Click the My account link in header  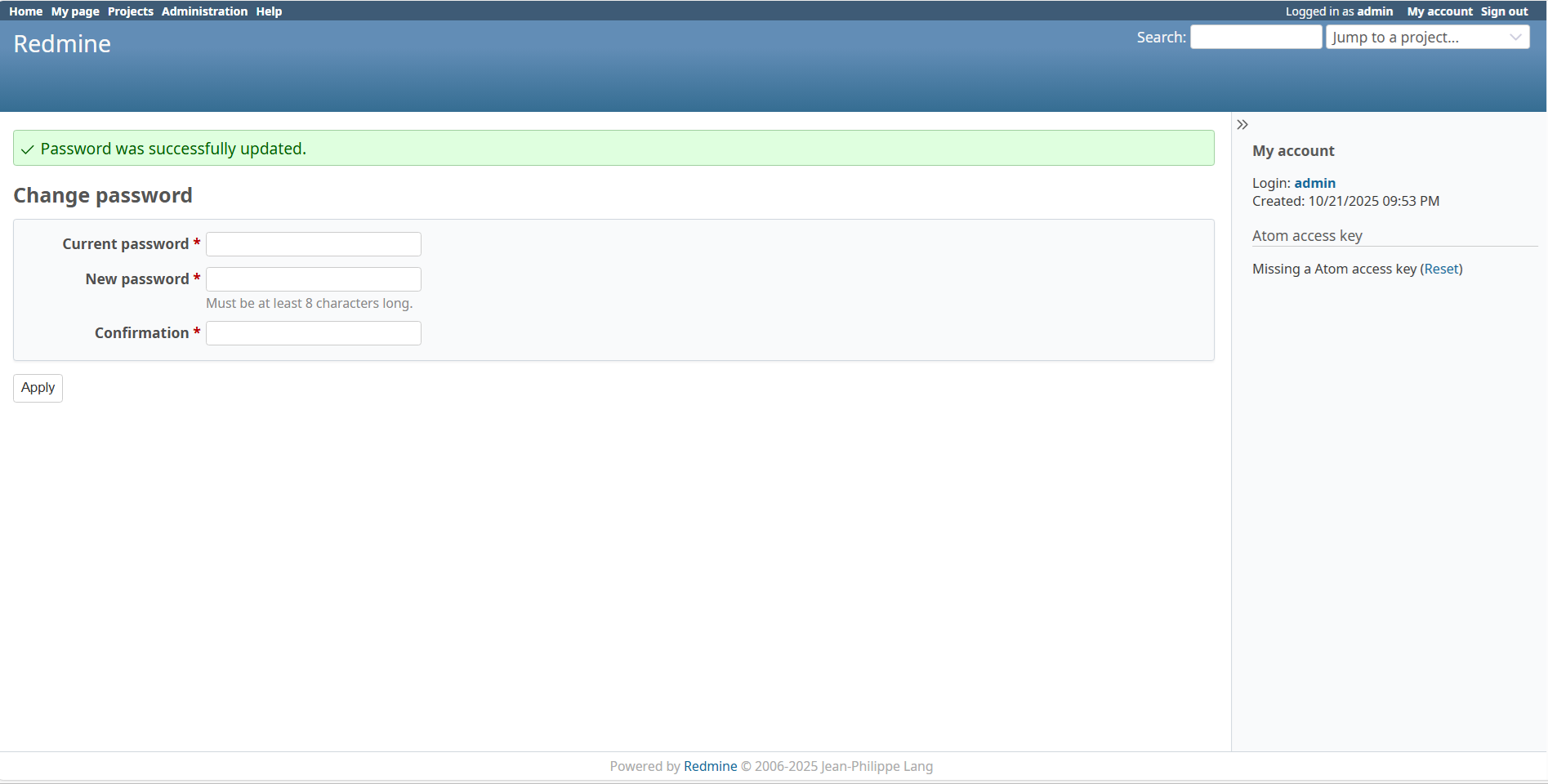pos(1439,11)
